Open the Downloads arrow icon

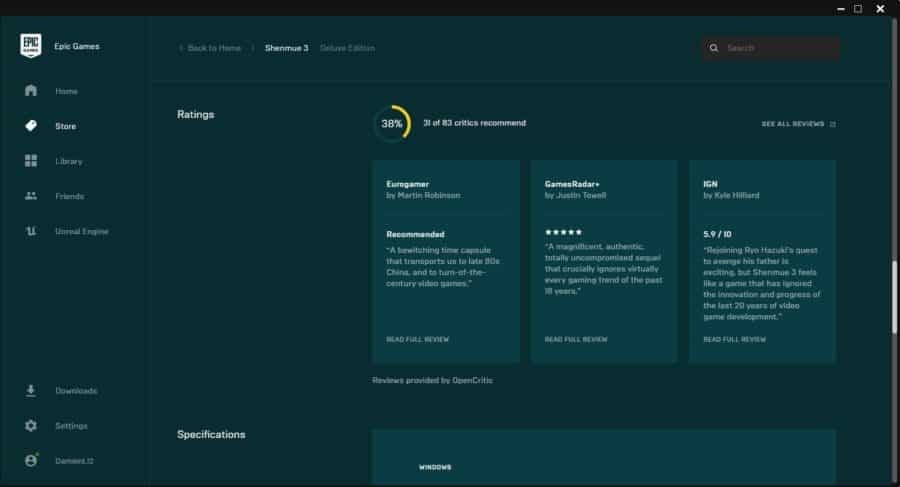pos(31,391)
